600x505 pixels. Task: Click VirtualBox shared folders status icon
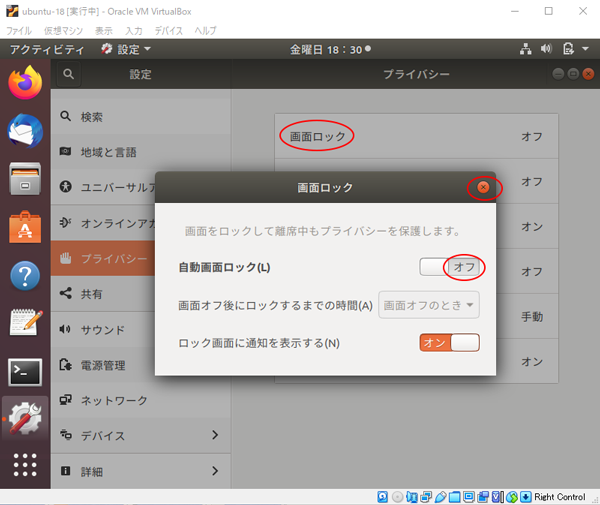tap(454, 497)
